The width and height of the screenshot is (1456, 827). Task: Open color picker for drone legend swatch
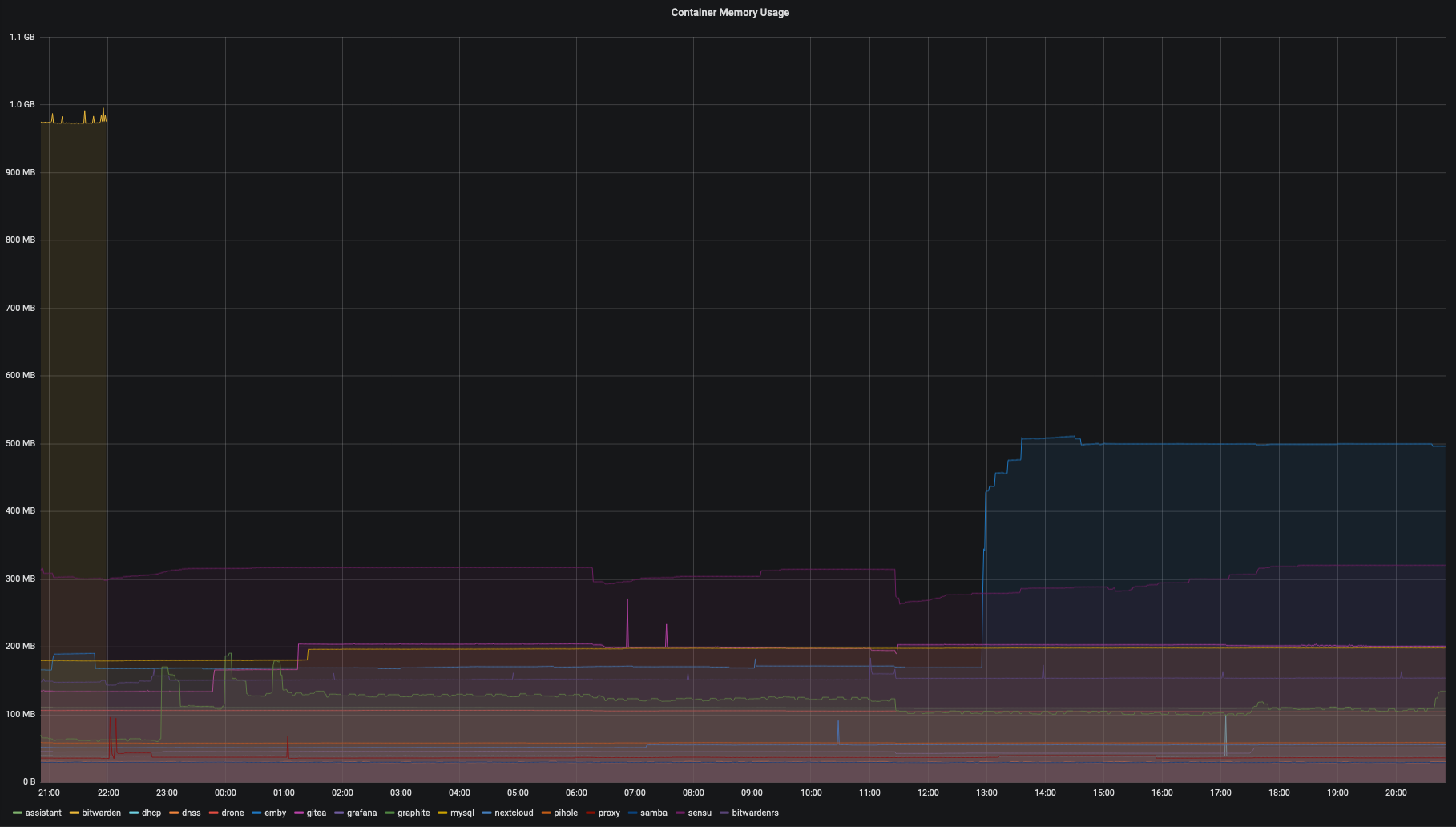pos(214,813)
